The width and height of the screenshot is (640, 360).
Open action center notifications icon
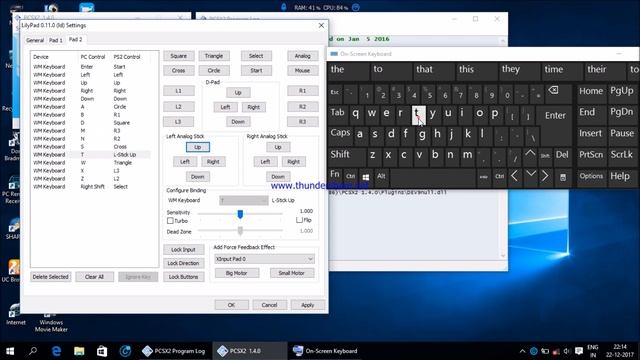coord(579,351)
